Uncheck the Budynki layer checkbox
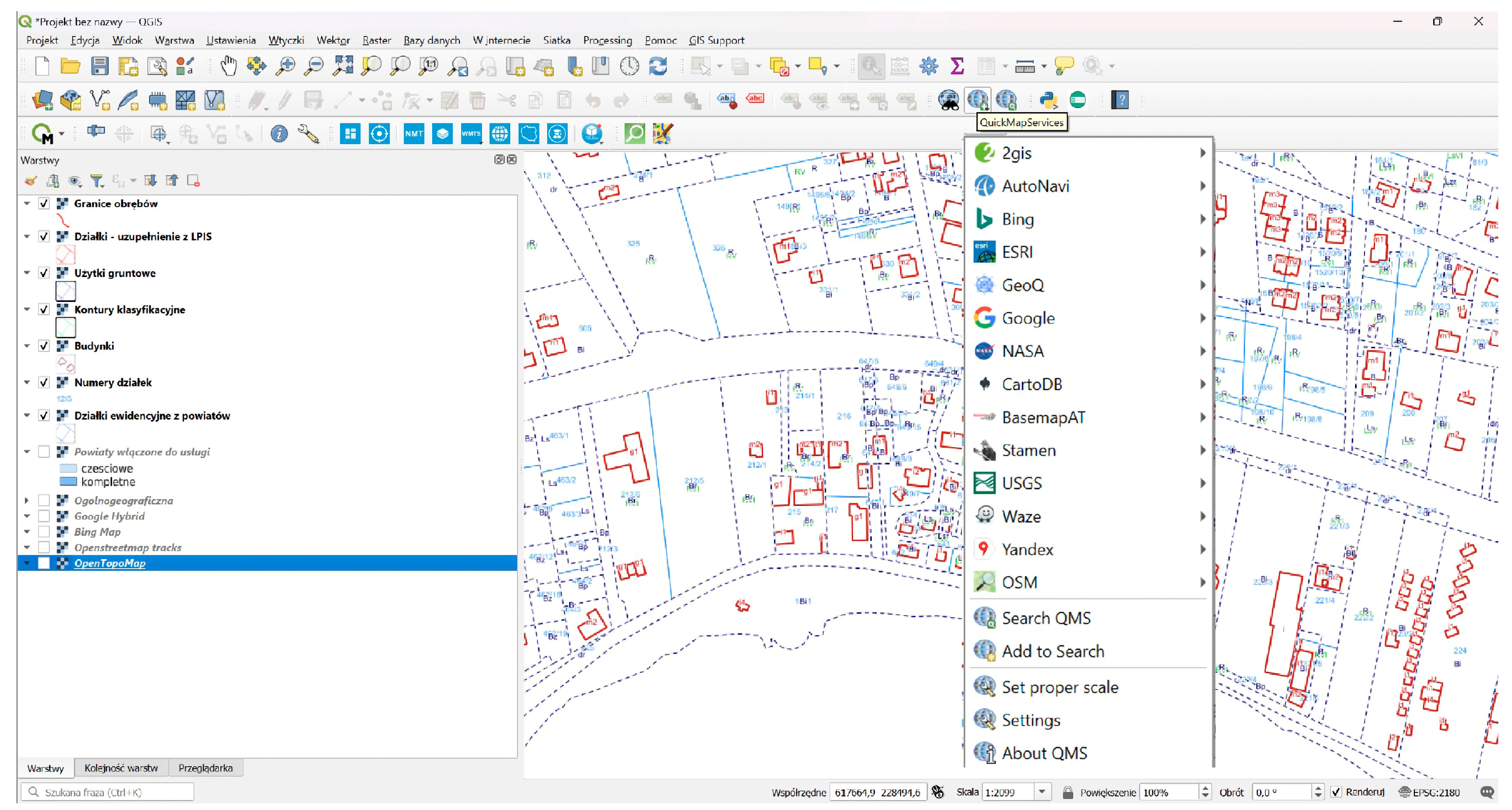The width and height of the screenshot is (1512, 810). tap(44, 346)
